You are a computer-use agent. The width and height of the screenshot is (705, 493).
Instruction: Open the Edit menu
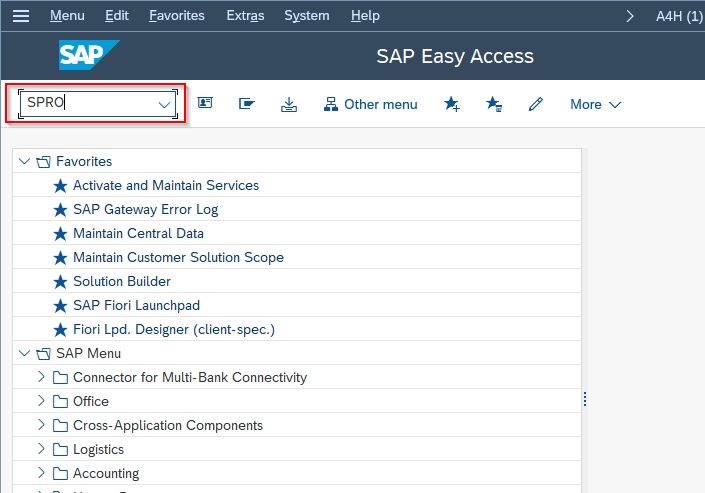[117, 16]
